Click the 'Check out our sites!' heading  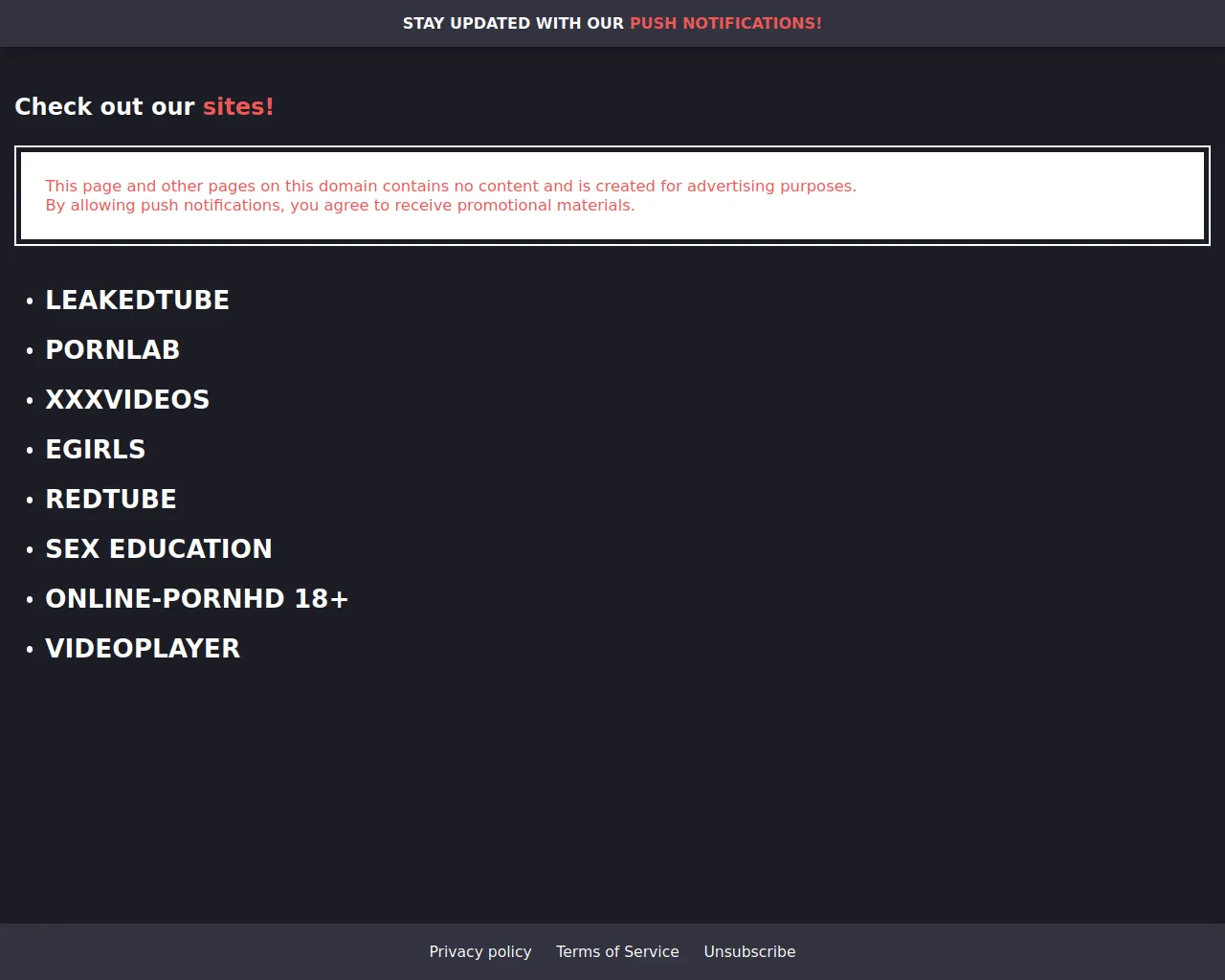(145, 106)
